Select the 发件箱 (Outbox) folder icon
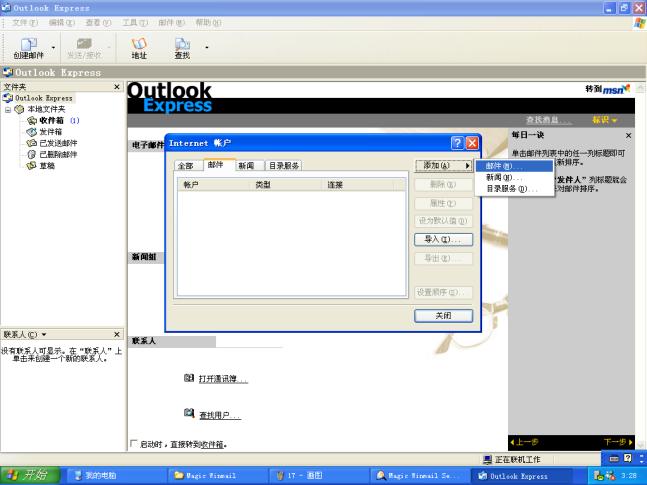Image resolution: width=647 pixels, height=485 pixels. pyautogui.click(x=31, y=131)
